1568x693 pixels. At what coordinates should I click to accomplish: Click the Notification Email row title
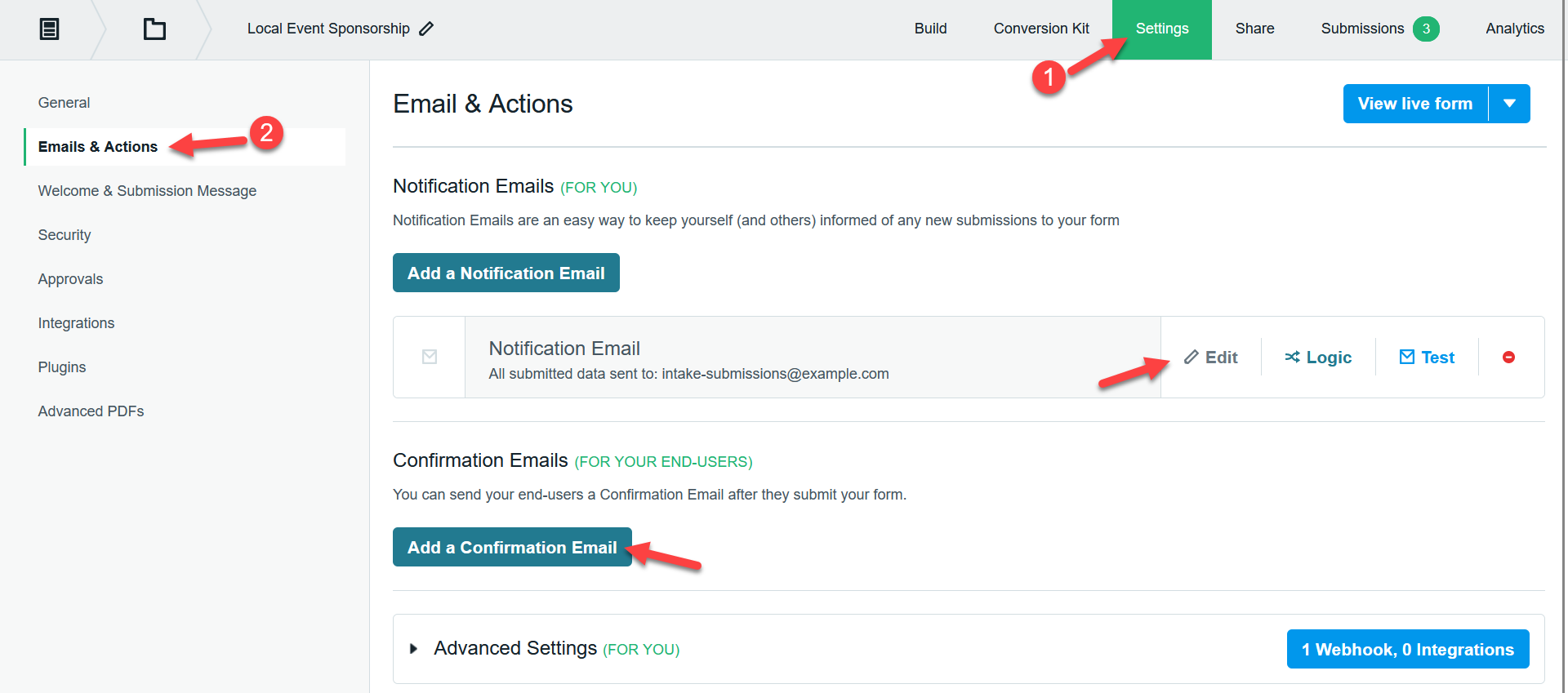pos(564,349)
